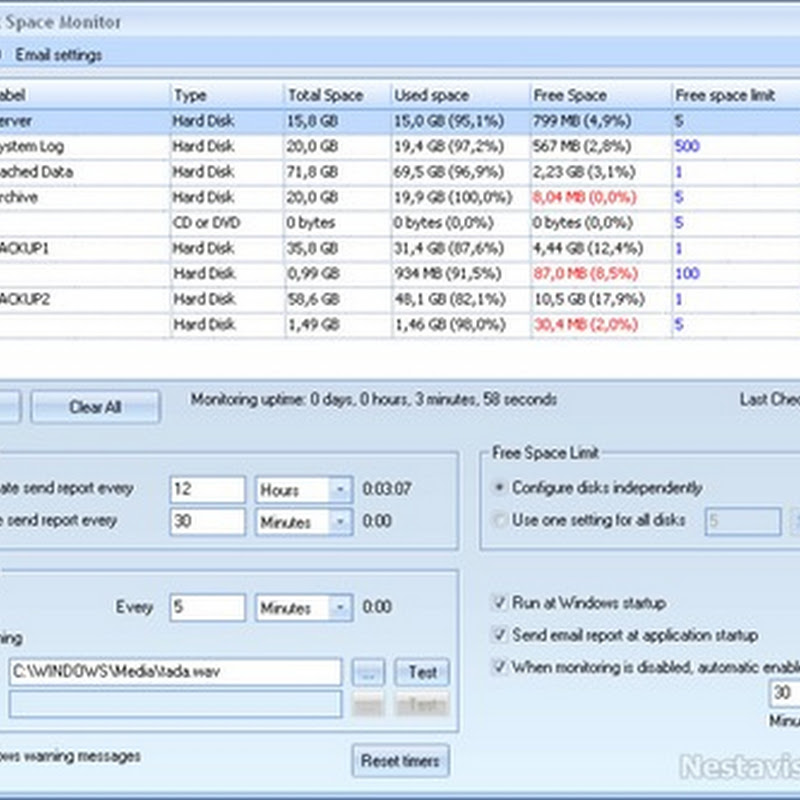Click the sound file path field
This screenshot has height=800, width=800.
[175, 672]
